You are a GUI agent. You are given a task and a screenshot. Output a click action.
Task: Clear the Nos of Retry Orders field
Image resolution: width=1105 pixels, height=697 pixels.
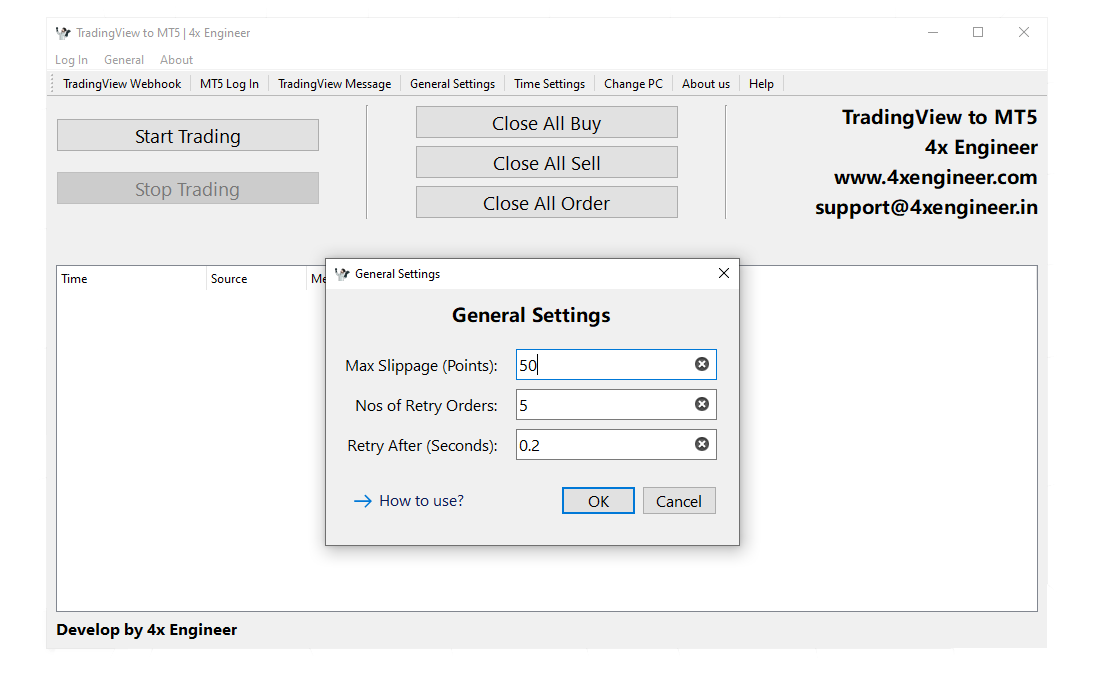[x=702, y=405]
